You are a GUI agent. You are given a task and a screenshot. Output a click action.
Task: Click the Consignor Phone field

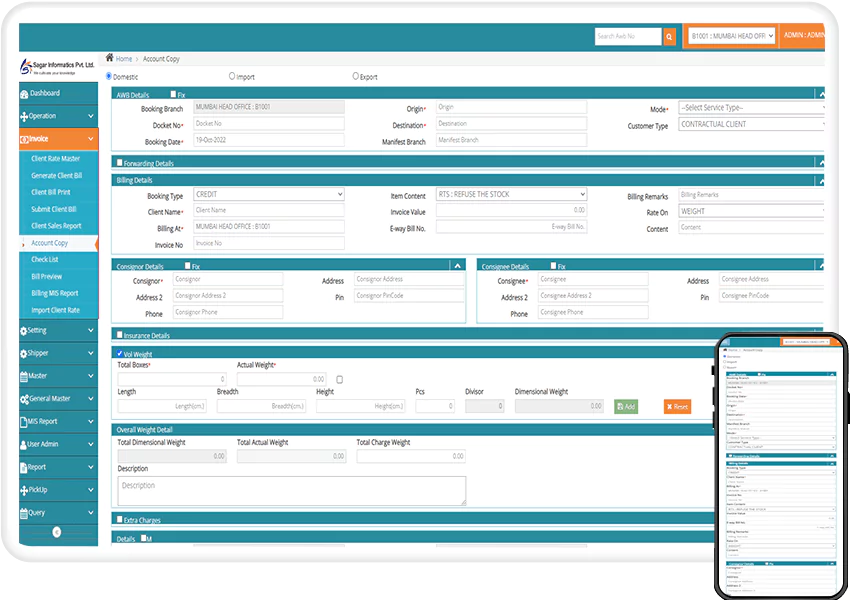pos(228,312)
